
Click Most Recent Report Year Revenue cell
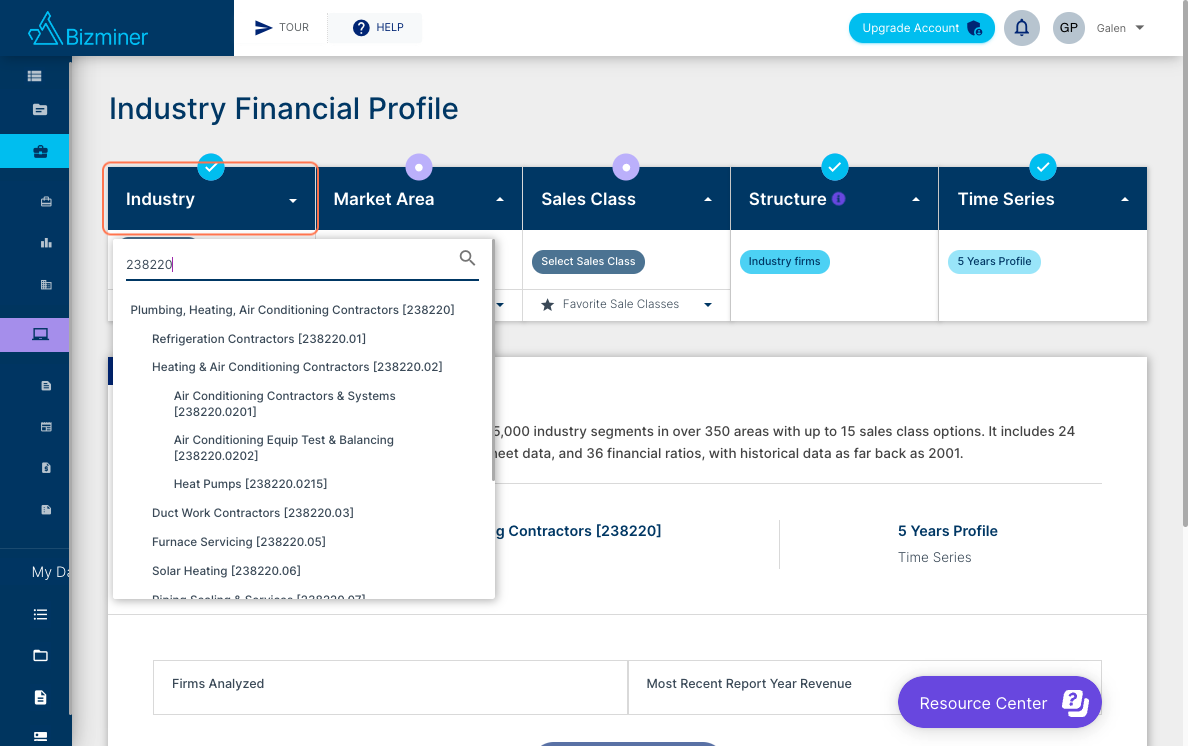(x=864, y=688)
